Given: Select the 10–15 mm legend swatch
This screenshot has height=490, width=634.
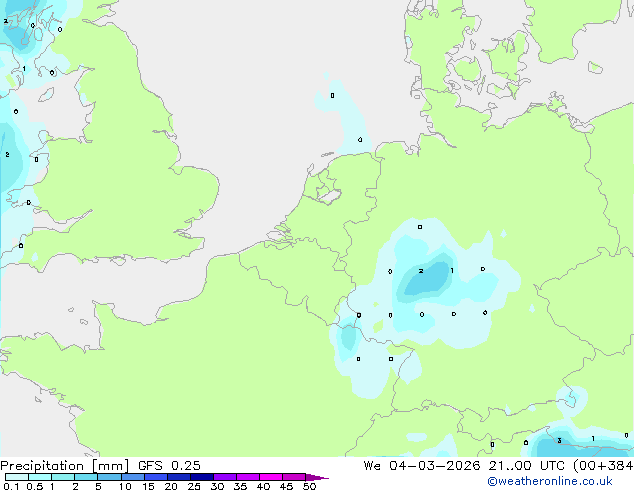Looking at the screenshot, I should coord(132,477).
